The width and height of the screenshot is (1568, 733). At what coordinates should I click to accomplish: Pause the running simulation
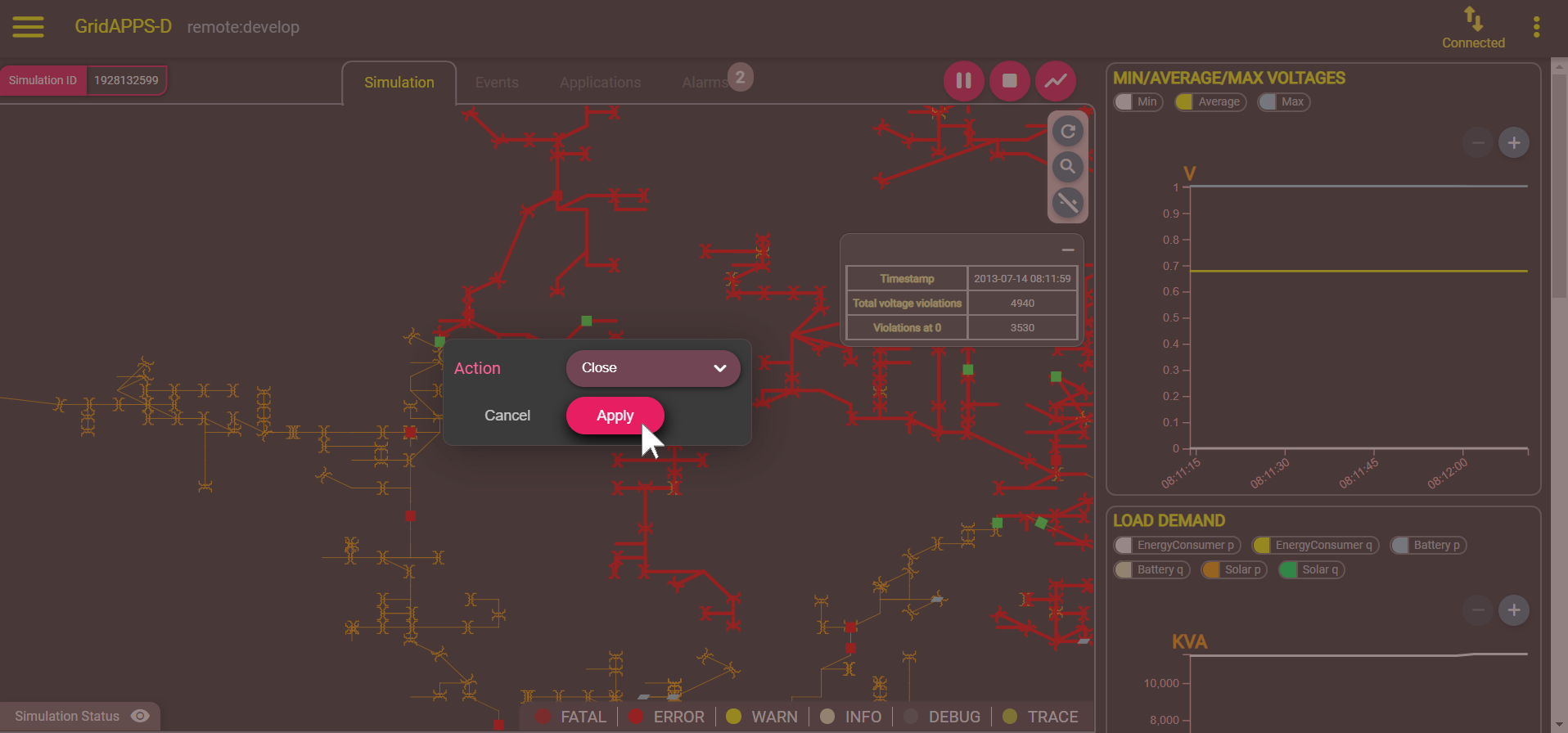click(964, 81)
